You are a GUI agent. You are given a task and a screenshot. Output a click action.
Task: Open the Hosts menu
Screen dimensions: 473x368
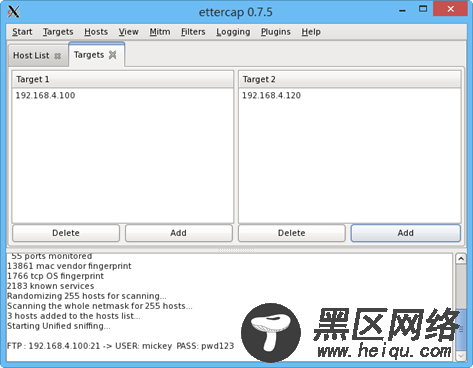tap(96, 32)
